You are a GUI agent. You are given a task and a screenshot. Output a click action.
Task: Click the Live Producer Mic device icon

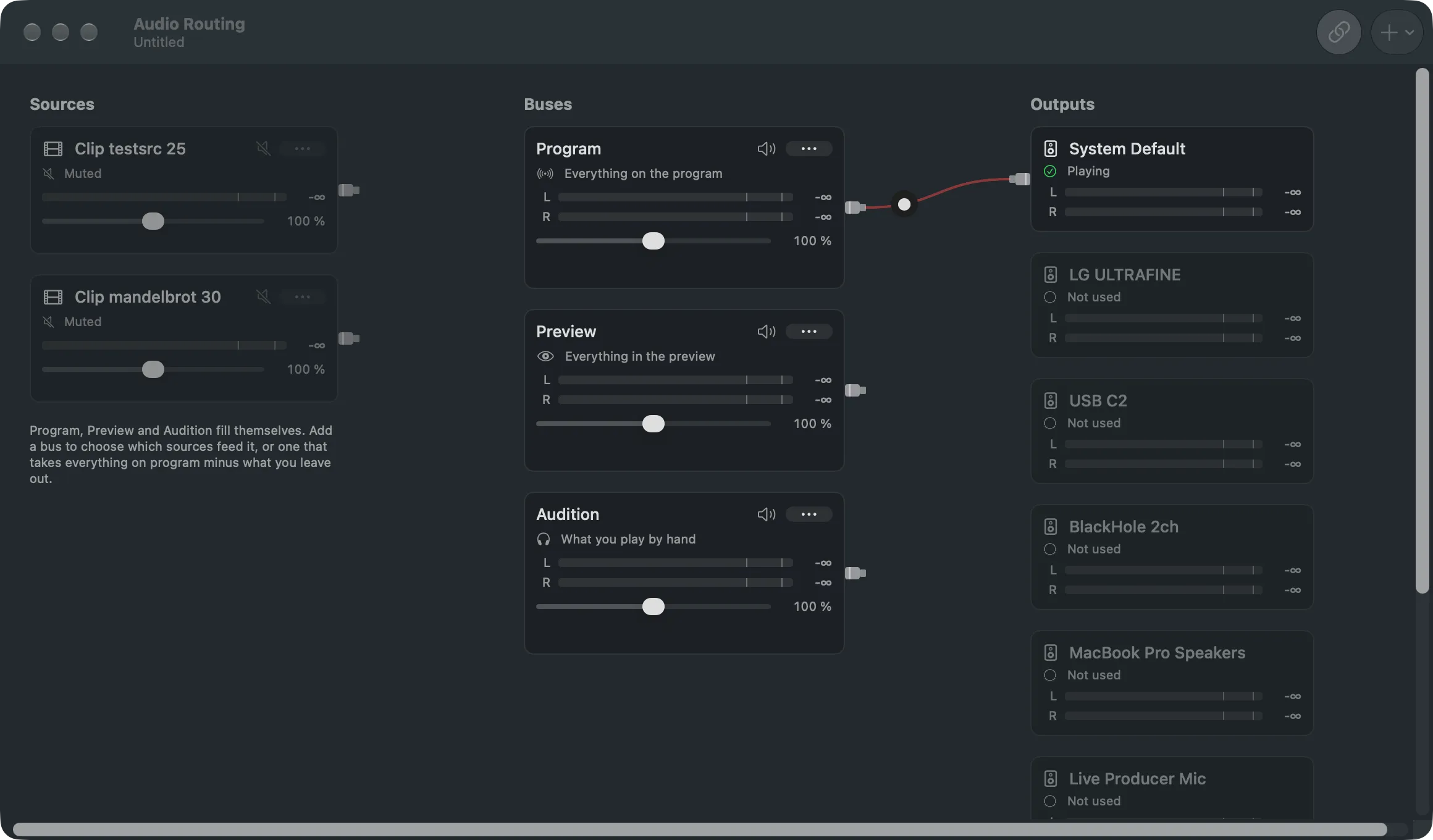click(1051, 778)
